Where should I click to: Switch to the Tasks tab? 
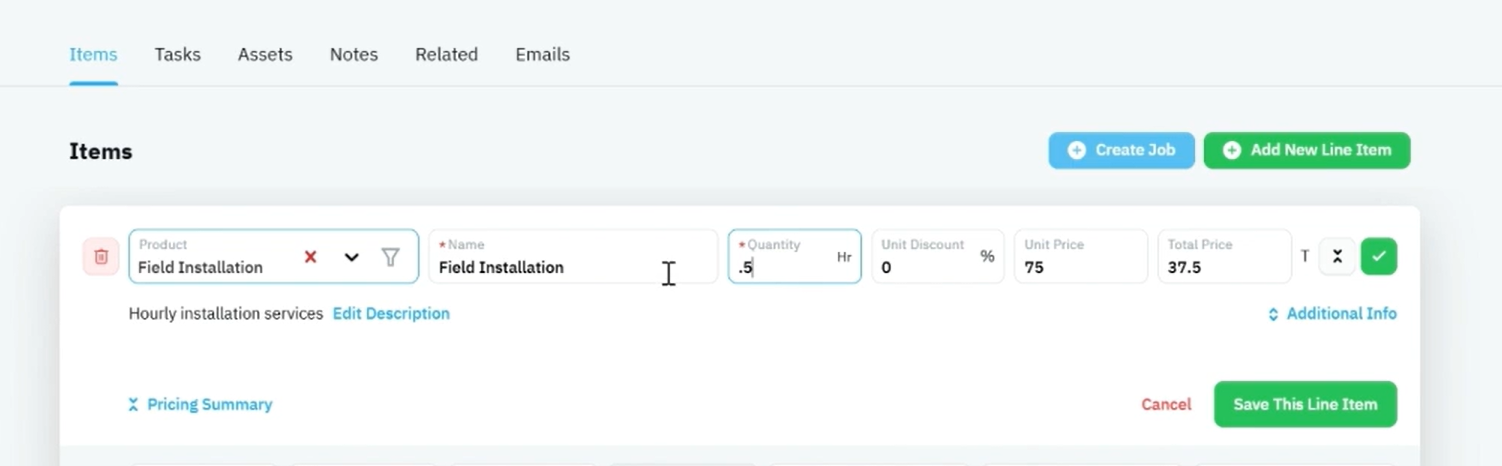[x=178, y=55]
